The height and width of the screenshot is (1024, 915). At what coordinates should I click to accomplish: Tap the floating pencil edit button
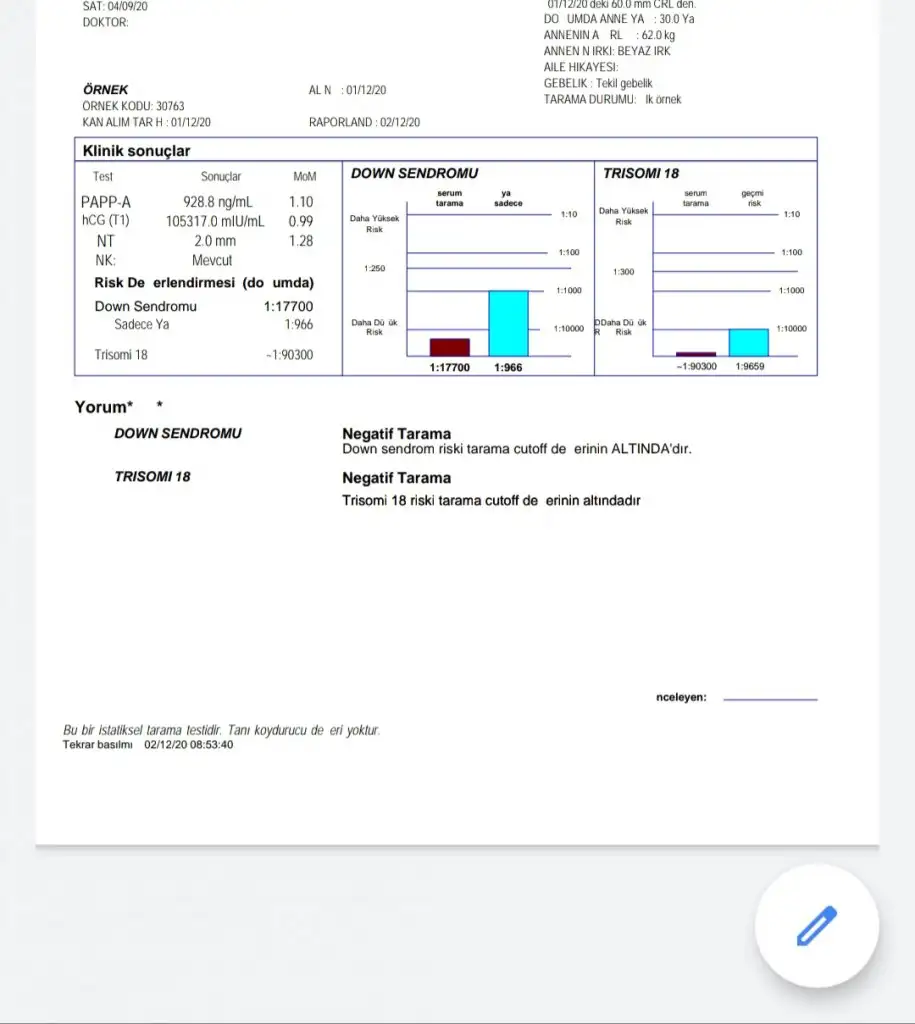[x=816, y=925]
